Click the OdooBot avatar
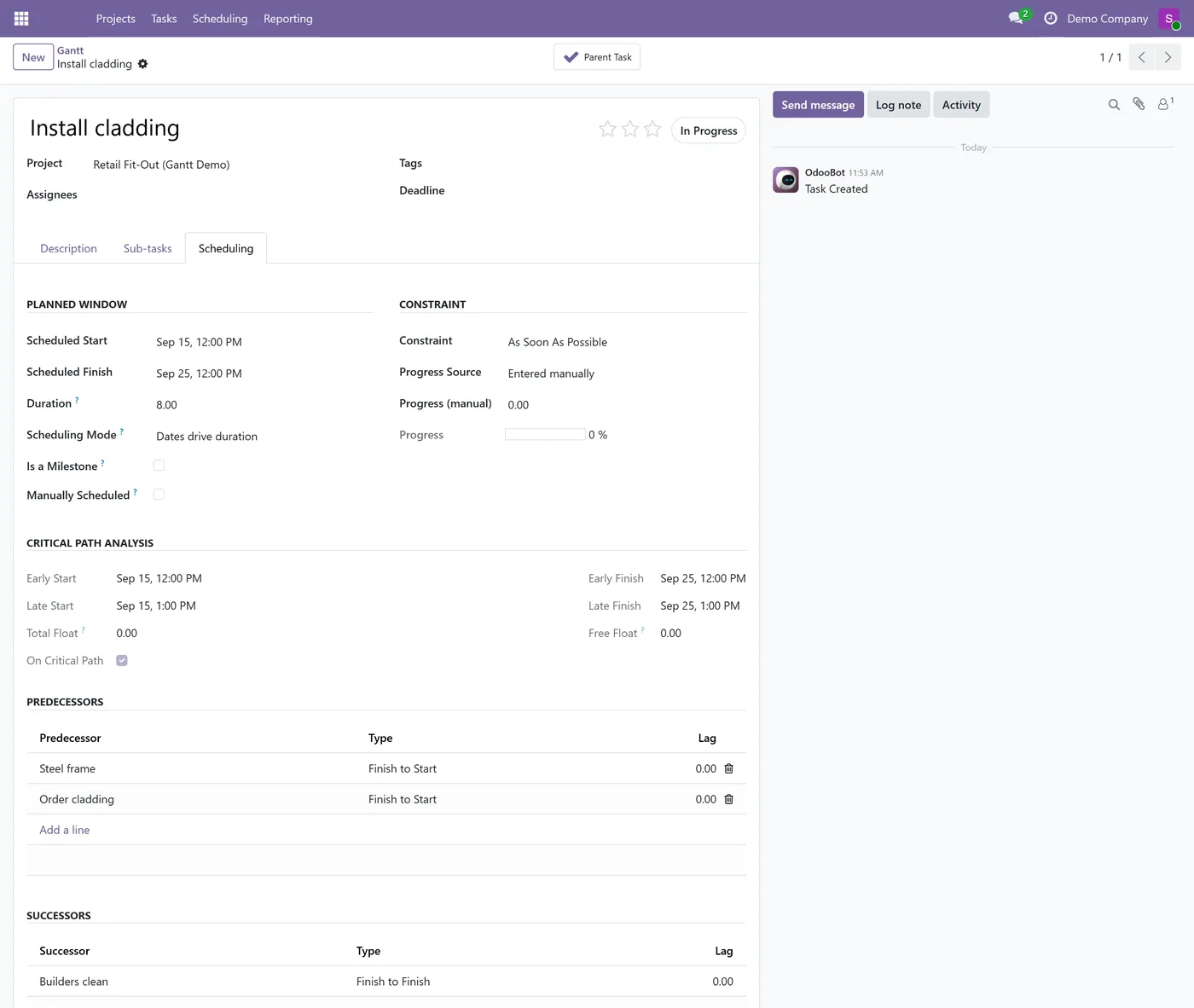Viewport: 1194px width, 1008px height. click(785, 180)
